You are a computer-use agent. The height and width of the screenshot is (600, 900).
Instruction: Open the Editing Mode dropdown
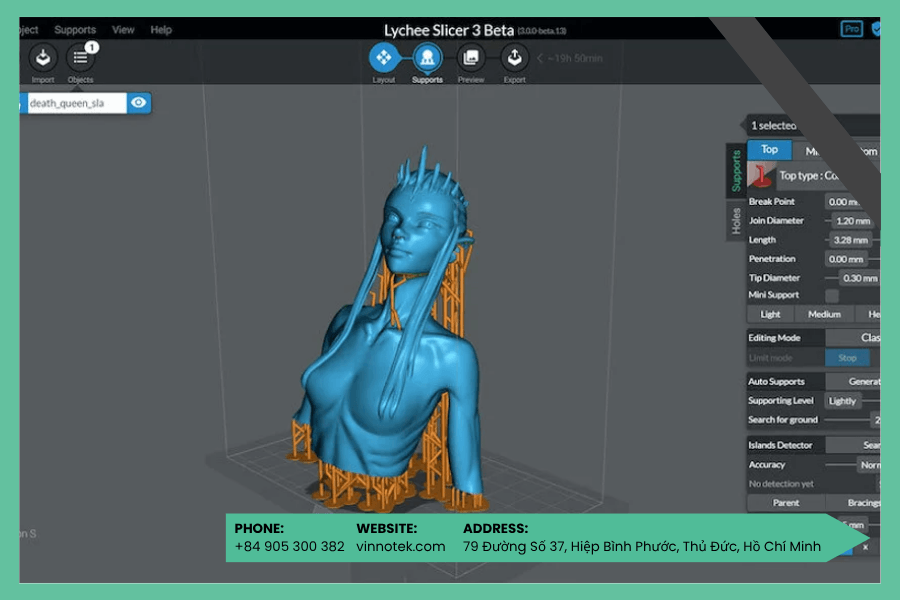click(x=853, y=338)
